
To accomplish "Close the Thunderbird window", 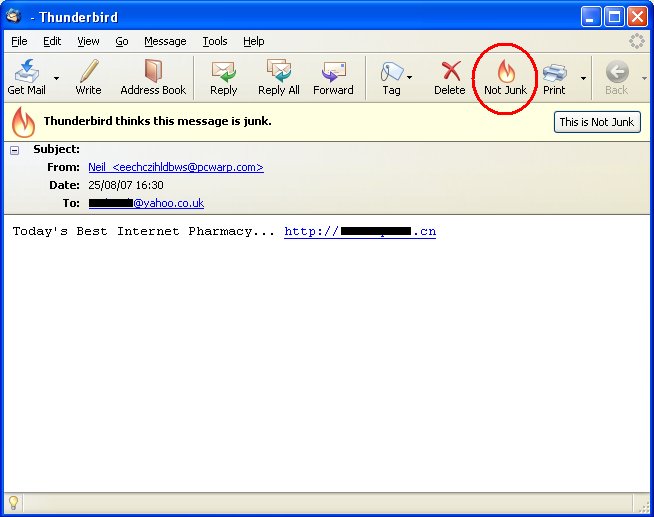I will click(637, 17).
